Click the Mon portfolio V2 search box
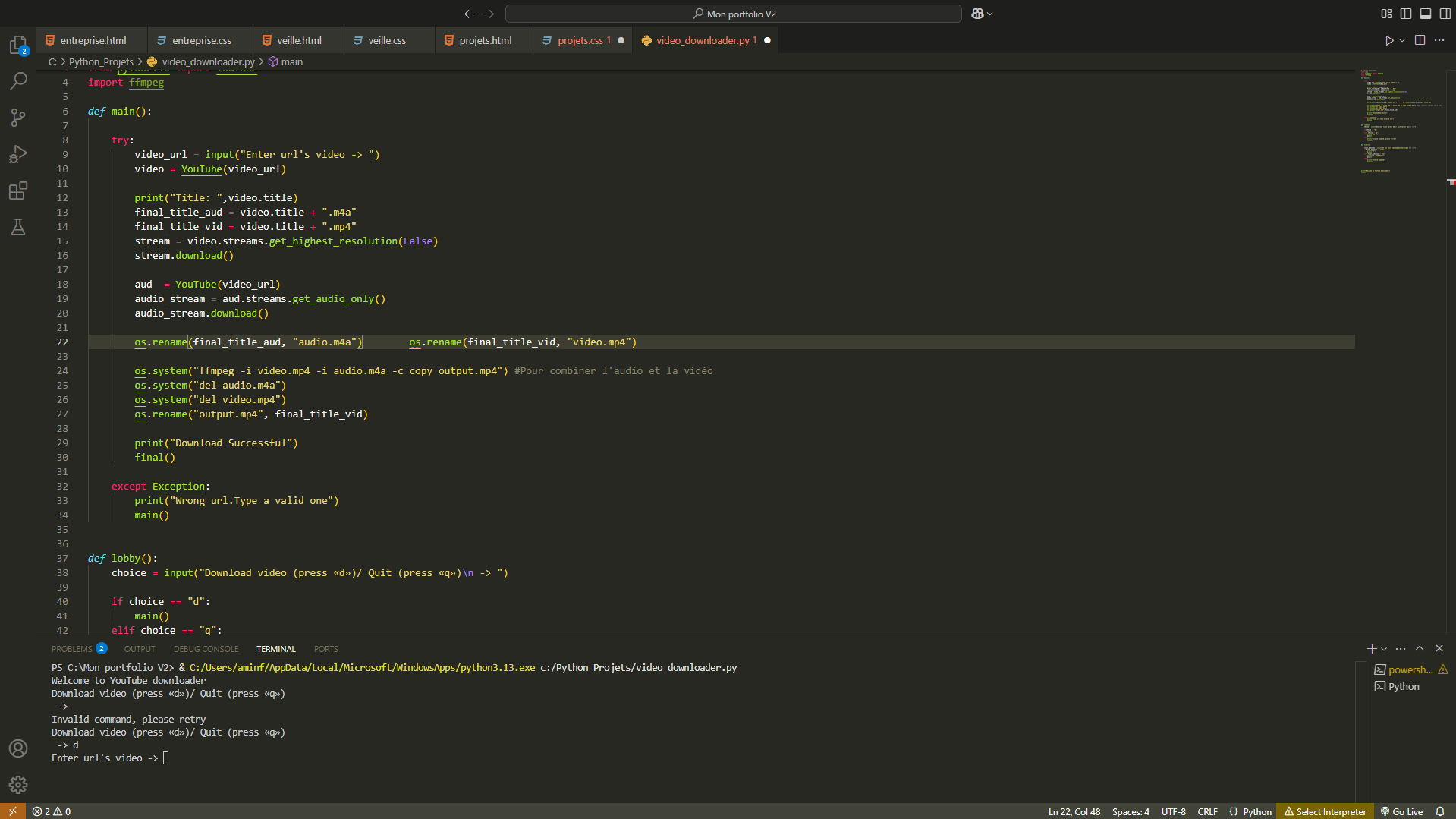The image size is (1456, 819). (734, 14)
